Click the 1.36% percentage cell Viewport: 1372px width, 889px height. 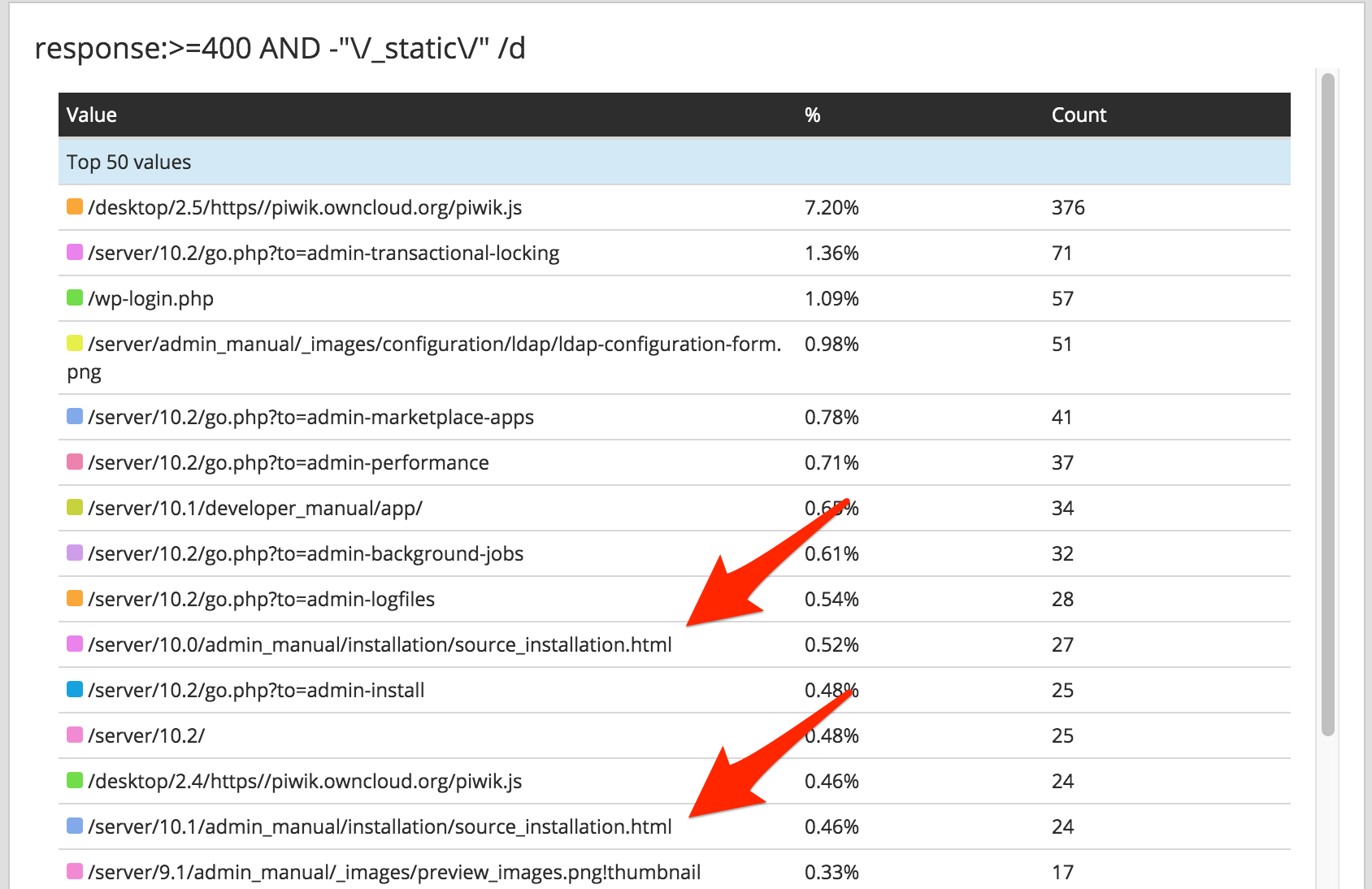click(831, 253)
